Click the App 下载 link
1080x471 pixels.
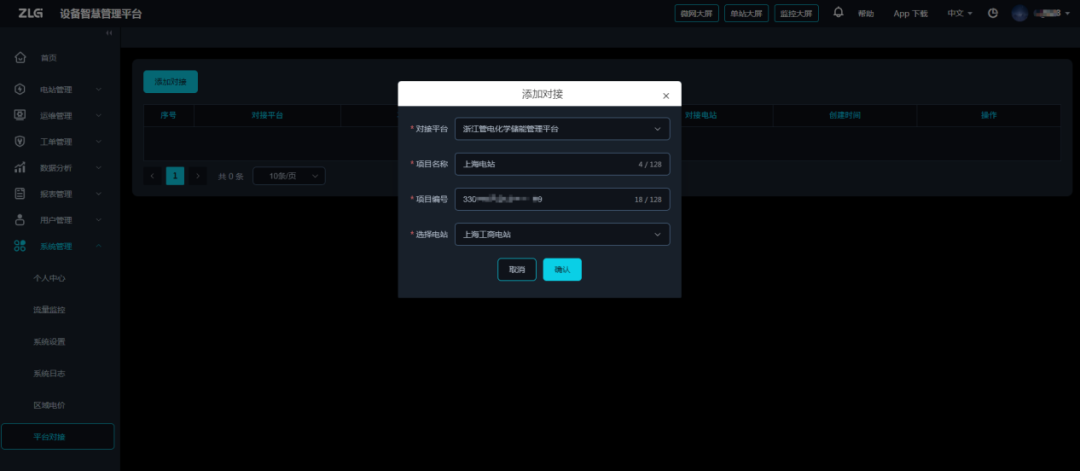pos(911,14)
